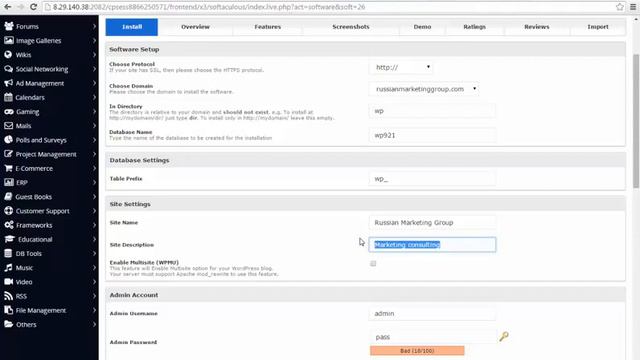The height and width of the screenshot is (360, 640).
Task: Click the Music note icon
Action: 8,267
